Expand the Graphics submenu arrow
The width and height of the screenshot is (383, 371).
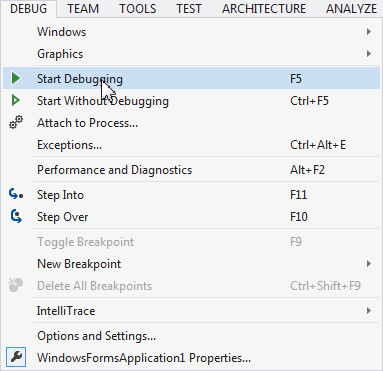pos(368,54)
